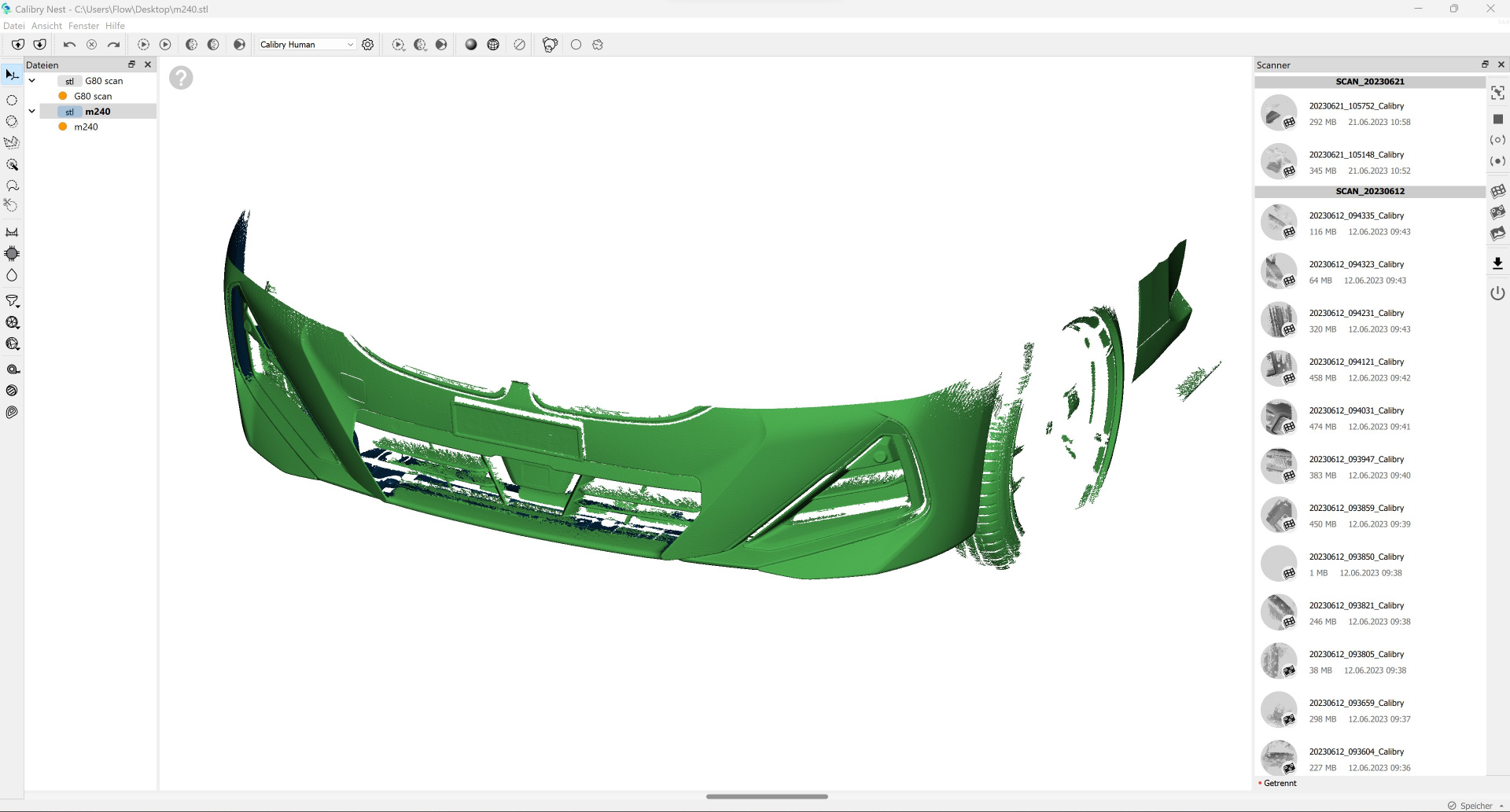Click the undo arrow in the toolbar
This screenshot has height=812, width=1510.
[69, 45]
